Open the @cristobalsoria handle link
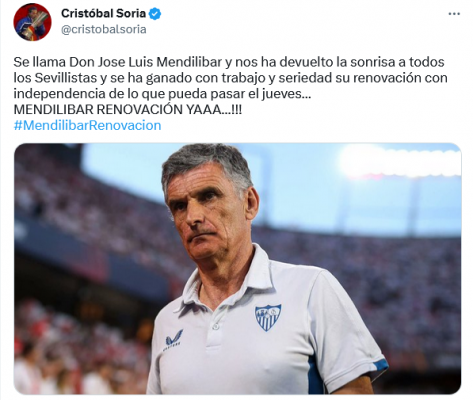Viewport: 473px width, 400px height. click(104, 30)
